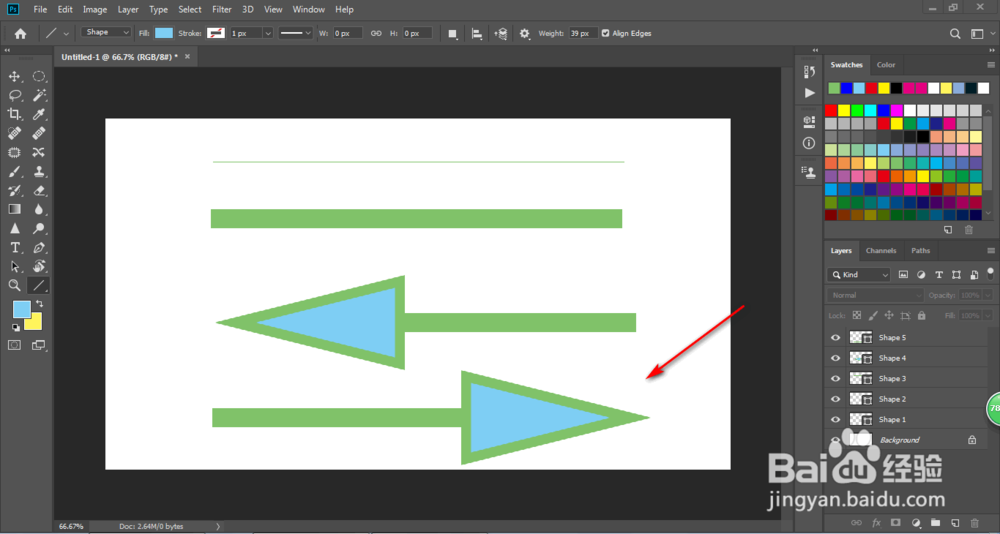Hide the Shape 2 layer
1000x534 pixels.
(835, 399)
